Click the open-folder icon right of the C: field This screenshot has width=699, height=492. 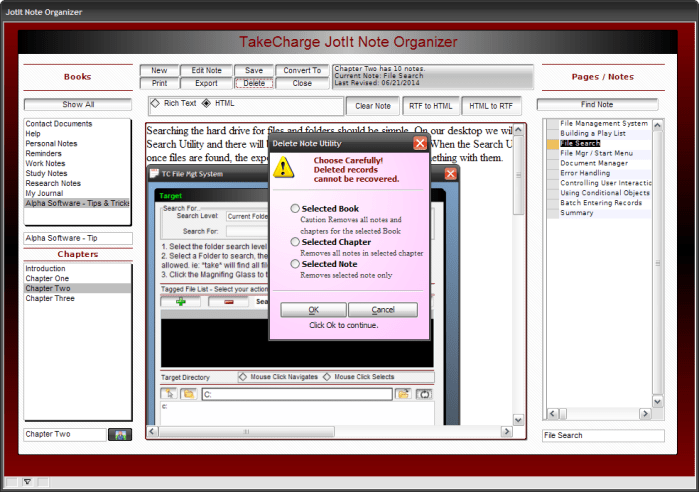[403, 394]
